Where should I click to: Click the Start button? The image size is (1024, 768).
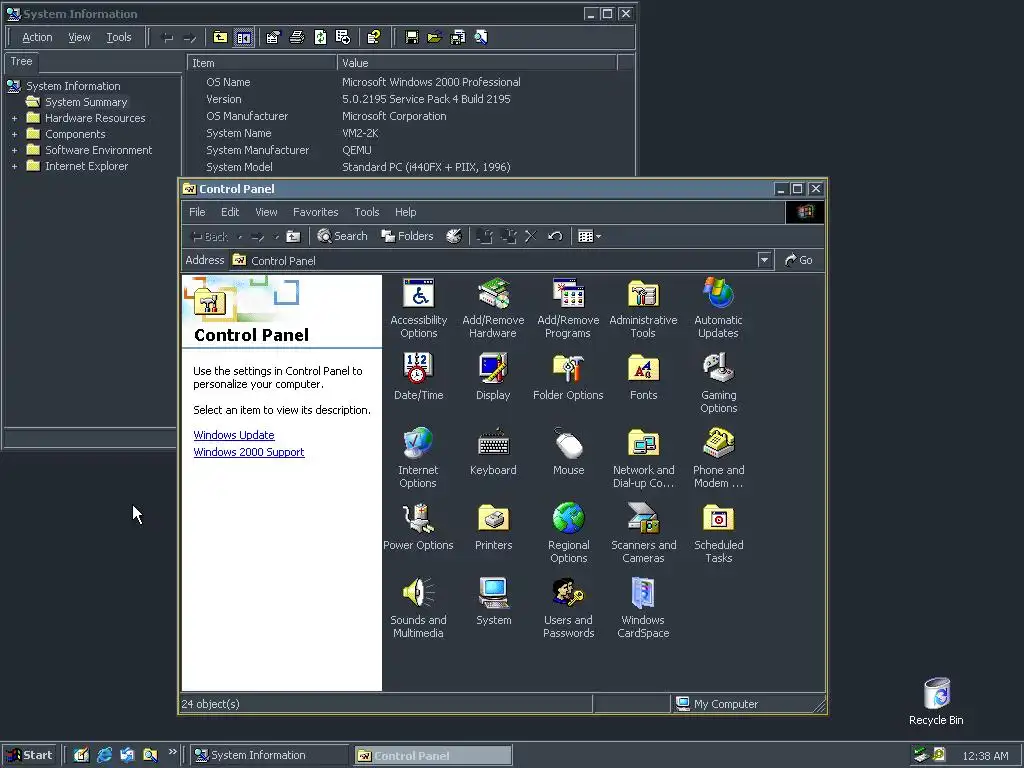(29, 755)
